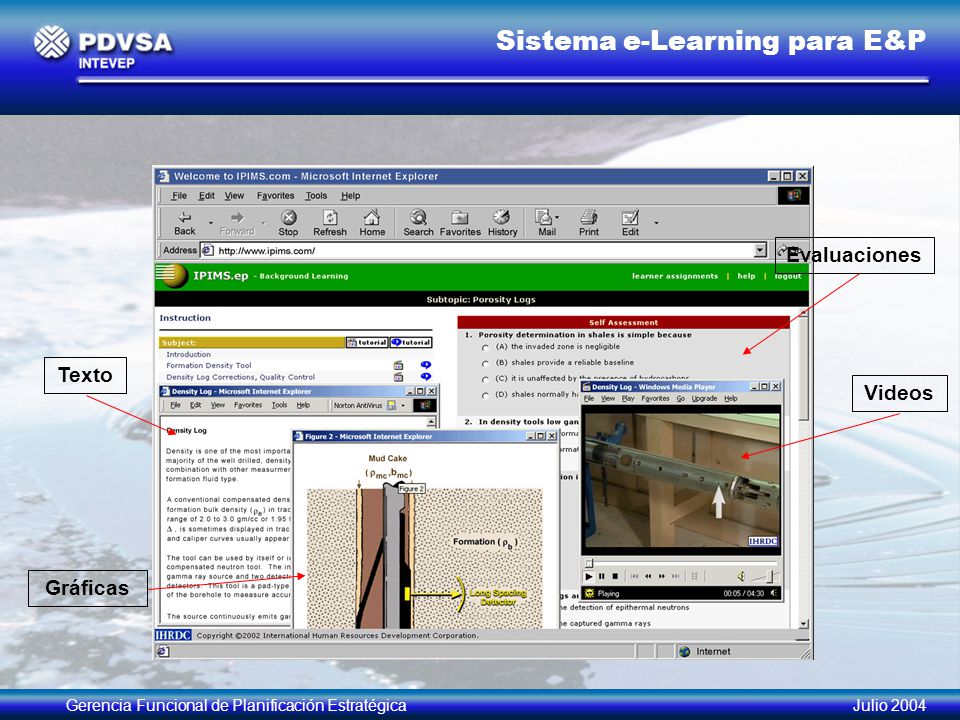The width and height of the screenshot is (960, 720).
Task: Click the audio tutorial header button
Action: coord(411,343)
